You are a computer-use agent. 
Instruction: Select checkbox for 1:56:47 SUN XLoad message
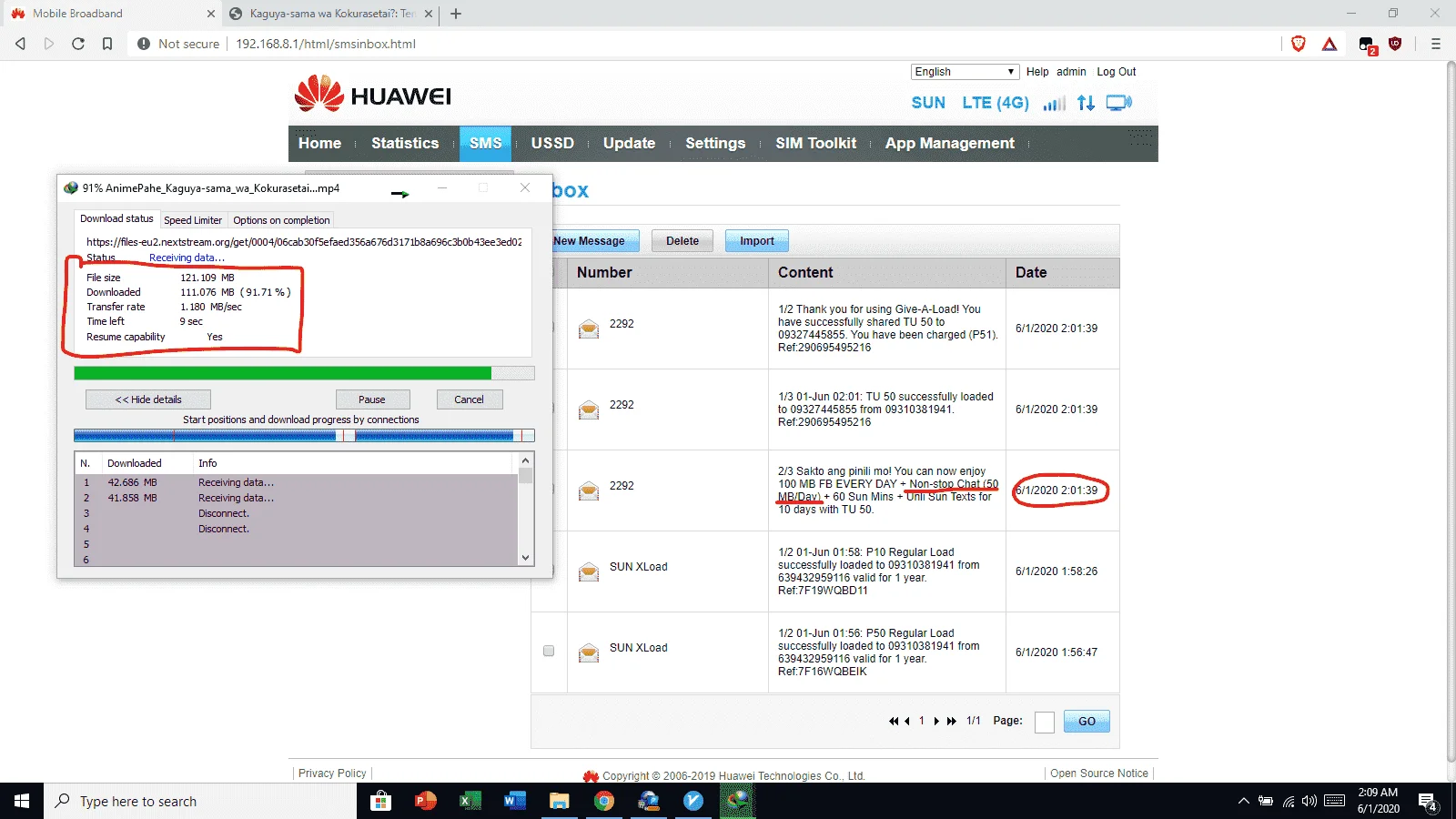pos(548,651)
